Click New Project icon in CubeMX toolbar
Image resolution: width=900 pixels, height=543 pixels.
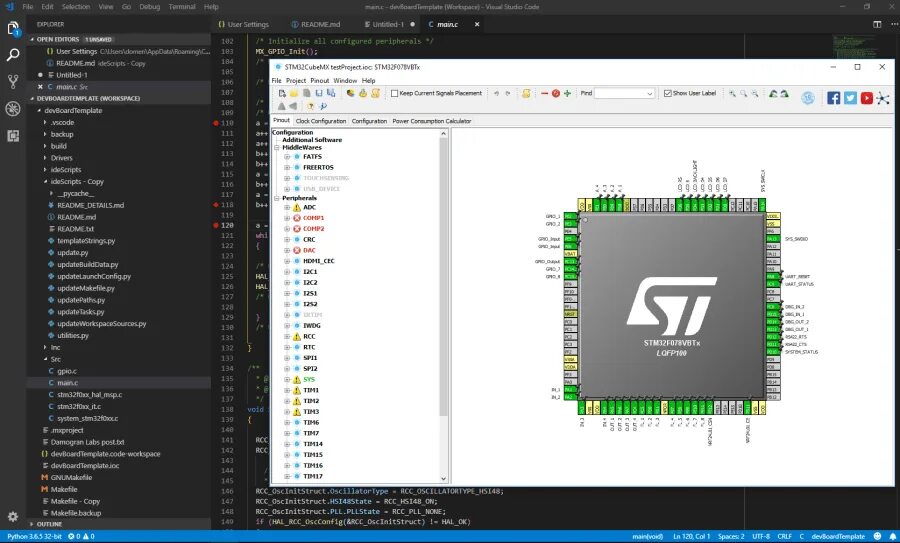282,93
